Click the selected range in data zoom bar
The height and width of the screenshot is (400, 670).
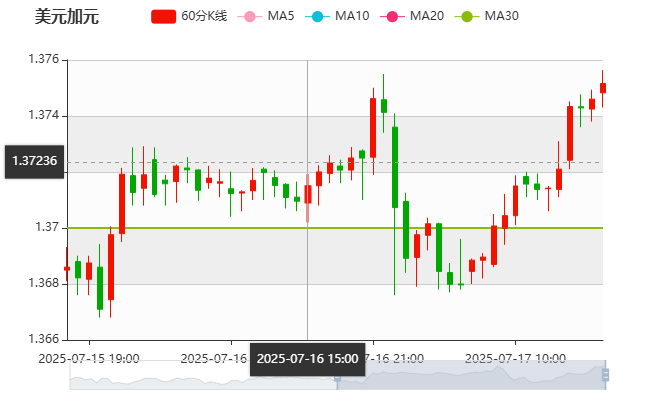pyautogui.click(x=471, y=375)
